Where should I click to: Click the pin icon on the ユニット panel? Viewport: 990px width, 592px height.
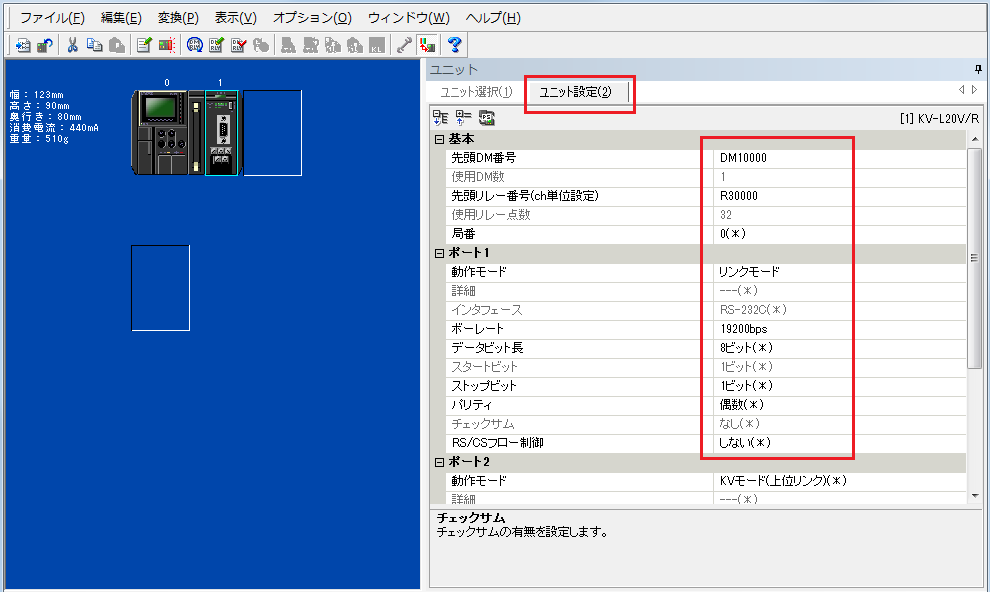(977, 69)
